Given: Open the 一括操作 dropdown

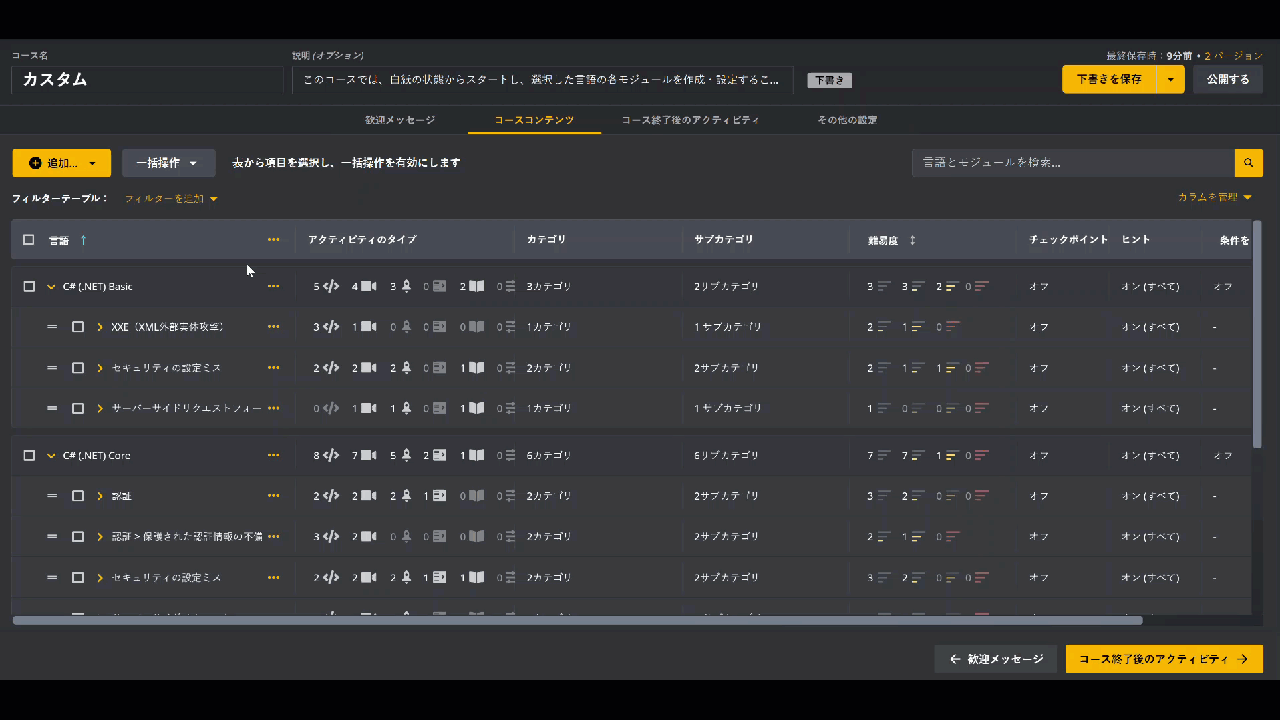Looking at the screenshot, I should (x=168, y=163).
